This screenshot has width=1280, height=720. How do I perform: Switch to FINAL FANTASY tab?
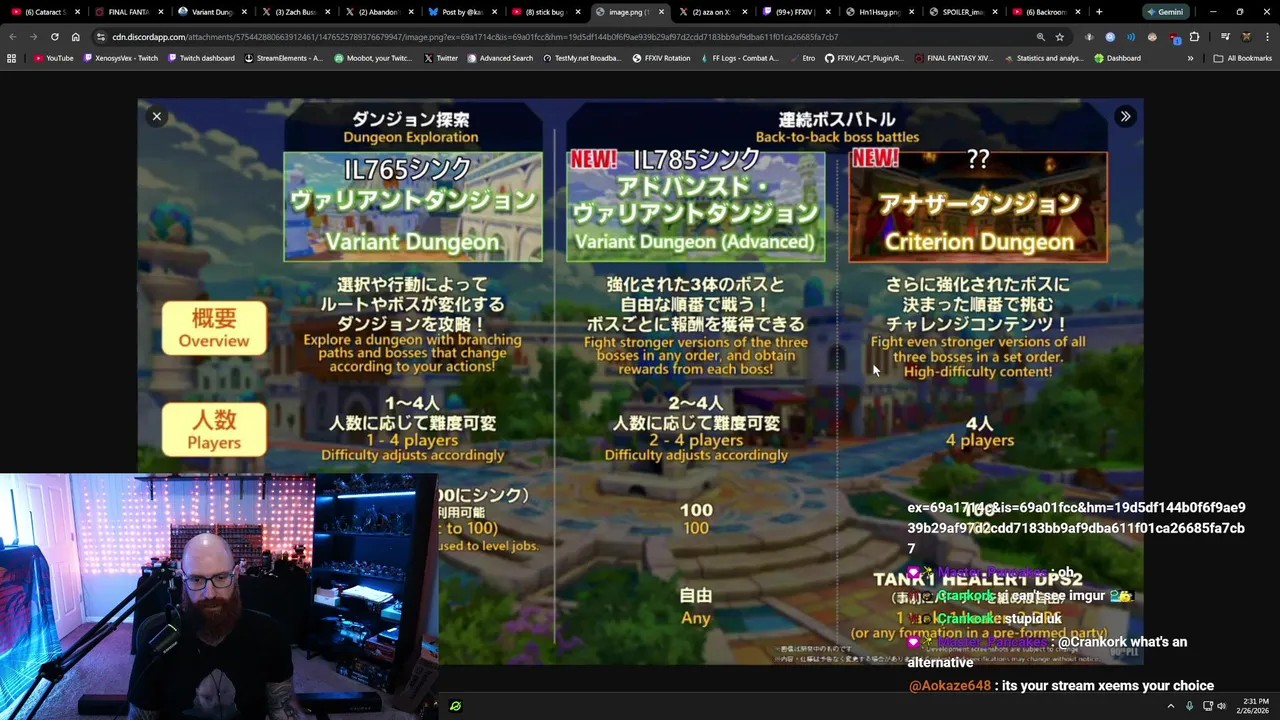pos(130,12)
